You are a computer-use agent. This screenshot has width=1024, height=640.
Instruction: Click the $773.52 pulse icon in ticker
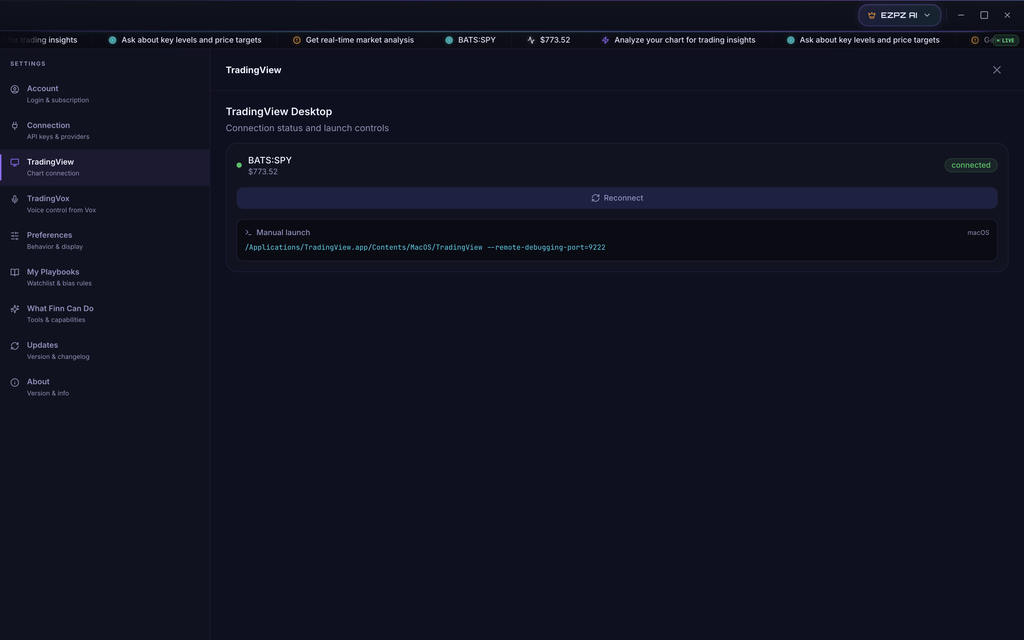pos(531,40)
